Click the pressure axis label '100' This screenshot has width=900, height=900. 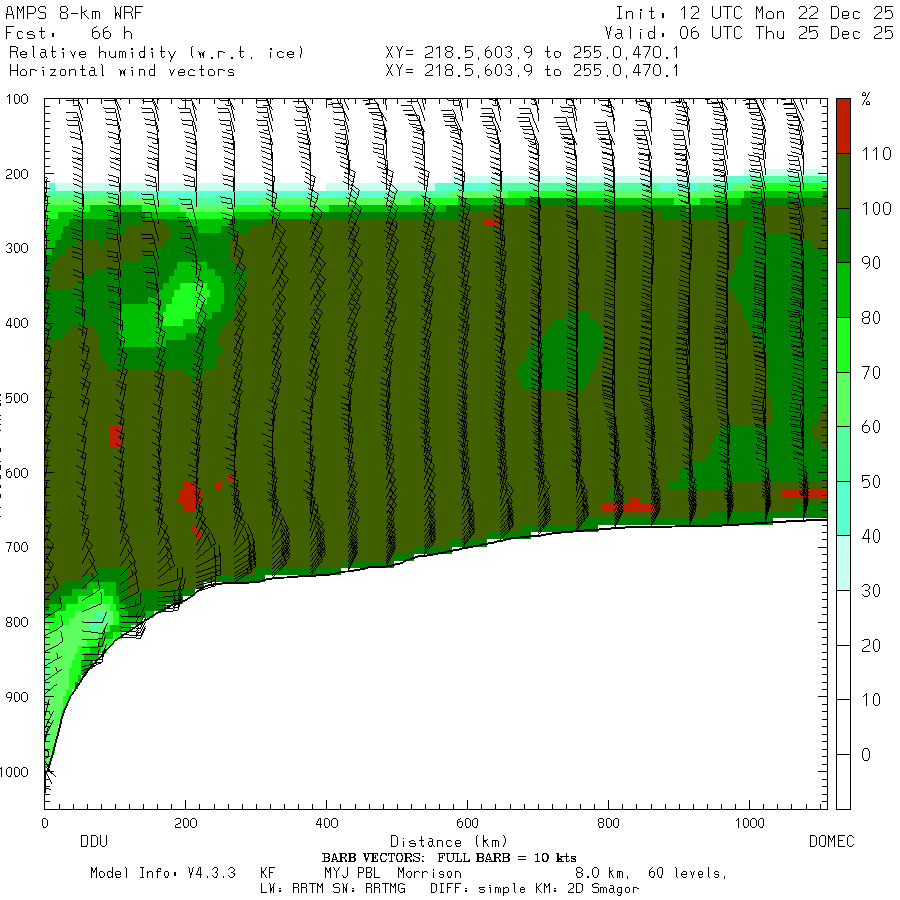(x=17, y=99)
